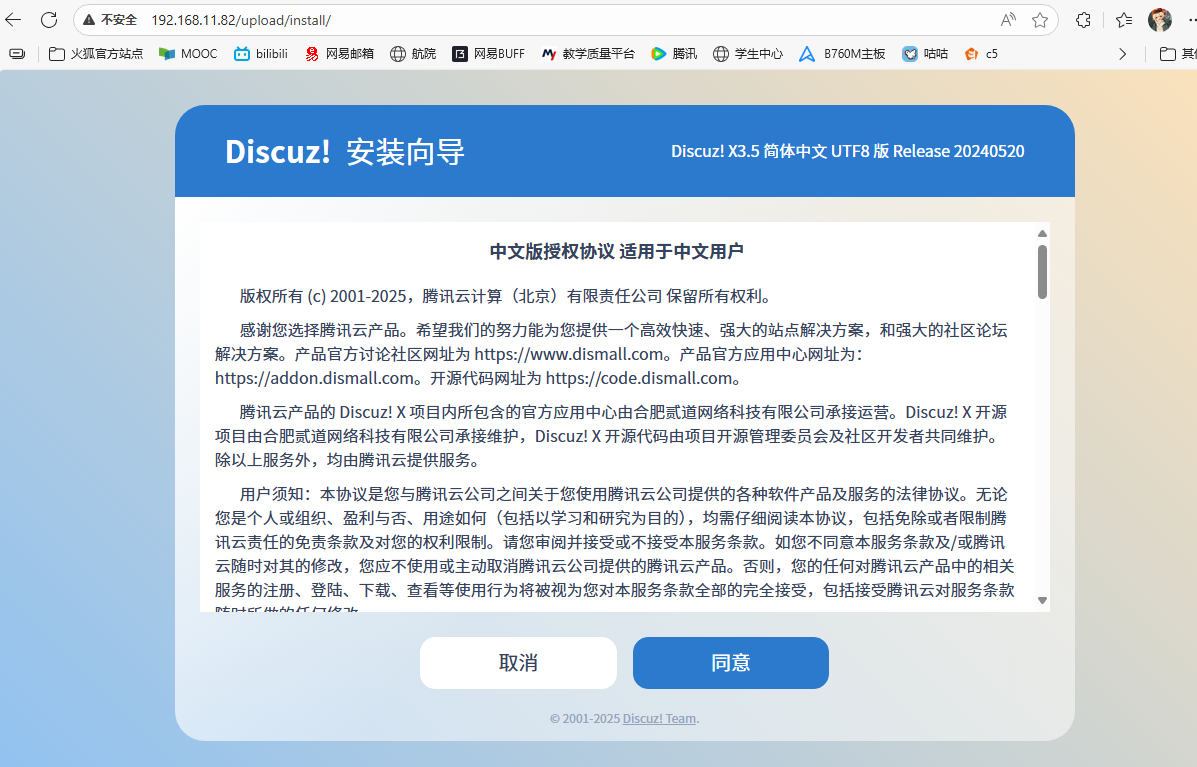Click the Discuz! X3.5 Release 20240520 version text
1197x767 pixels.
[x=847, y=151]
